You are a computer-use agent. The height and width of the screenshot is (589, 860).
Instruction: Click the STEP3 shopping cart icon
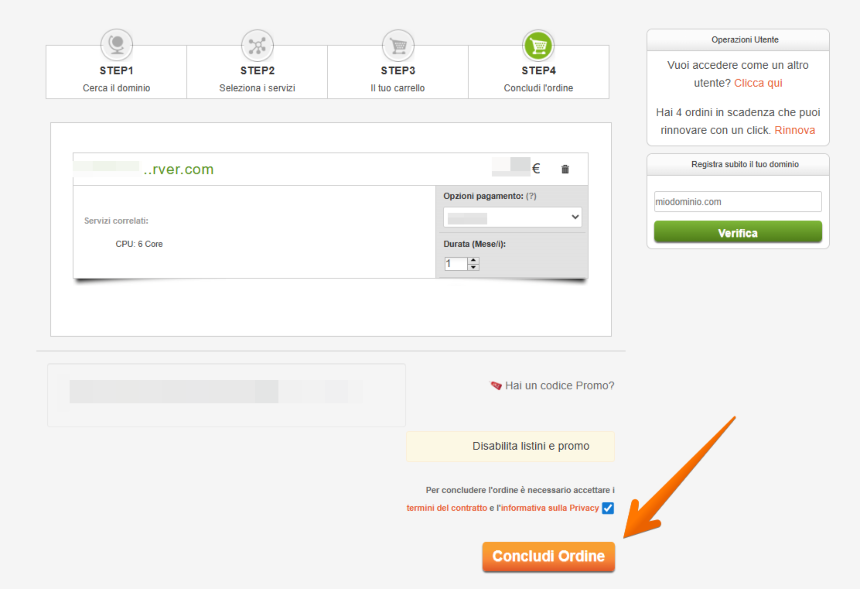click(398, 45)
